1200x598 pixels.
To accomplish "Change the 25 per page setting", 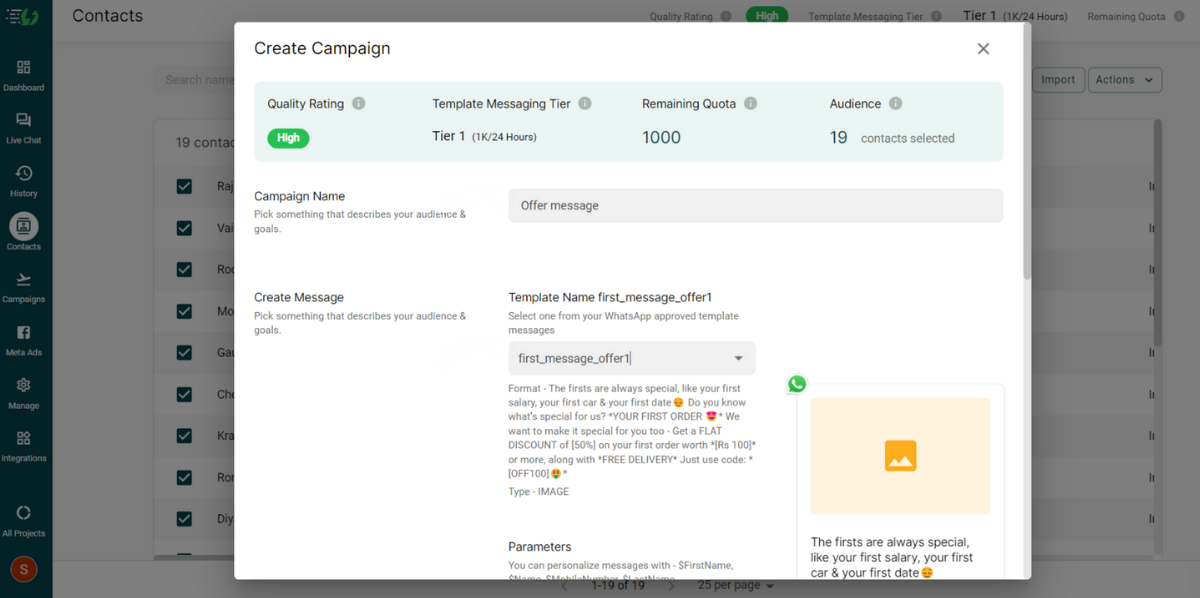I will (x=735, y=584).
